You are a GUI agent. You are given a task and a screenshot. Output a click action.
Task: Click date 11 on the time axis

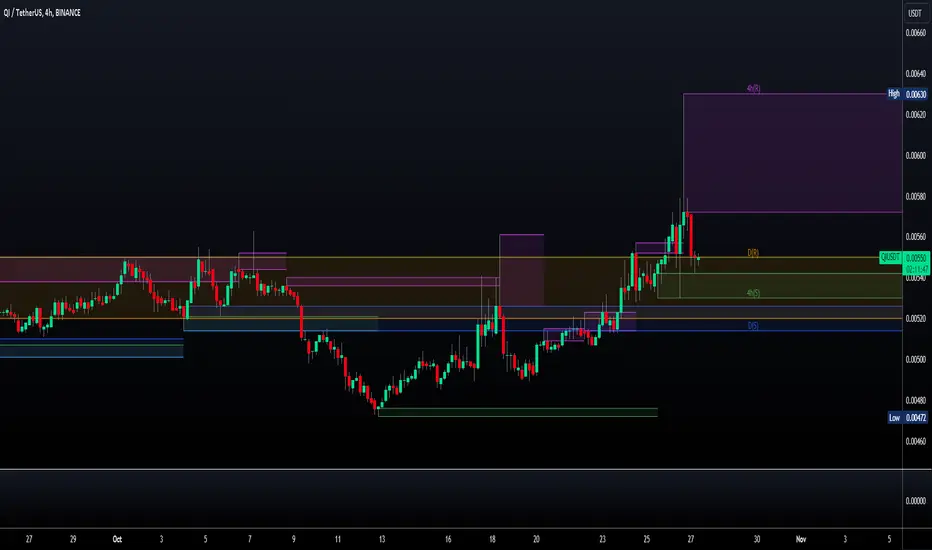[x=338, y=539]
